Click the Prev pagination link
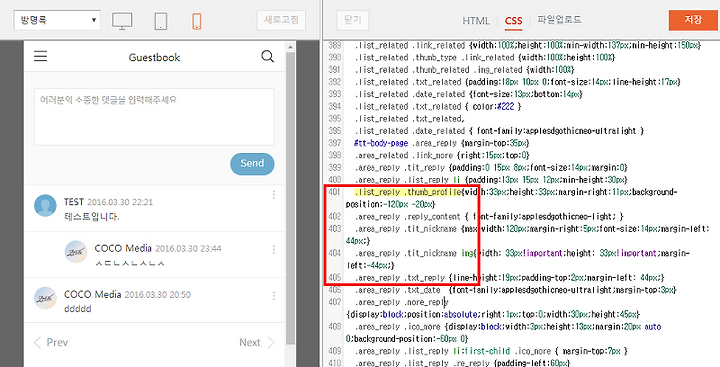The height and width of the screenshot is (367, 720). click(51, 342)
